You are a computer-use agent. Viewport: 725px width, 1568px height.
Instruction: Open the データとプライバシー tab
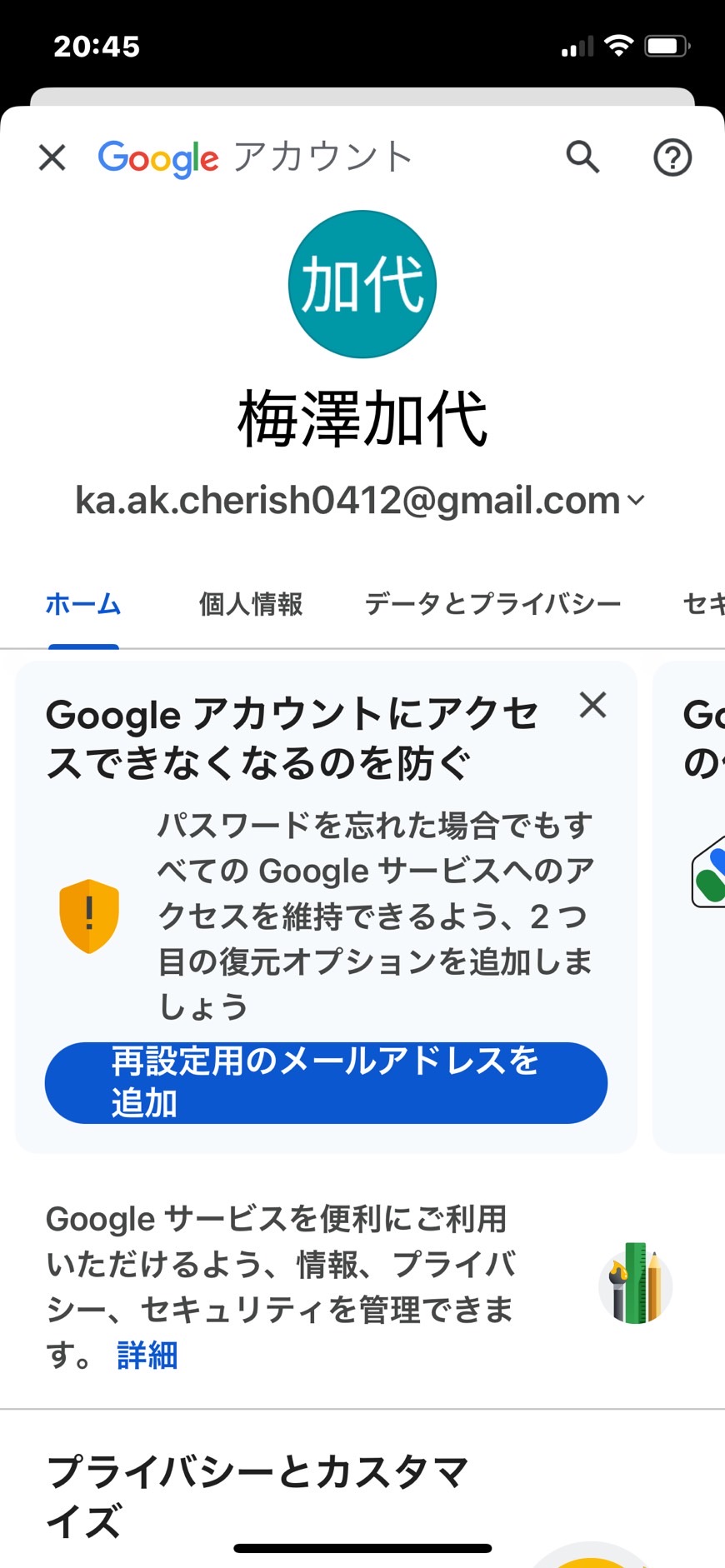(x=493, y=604)
